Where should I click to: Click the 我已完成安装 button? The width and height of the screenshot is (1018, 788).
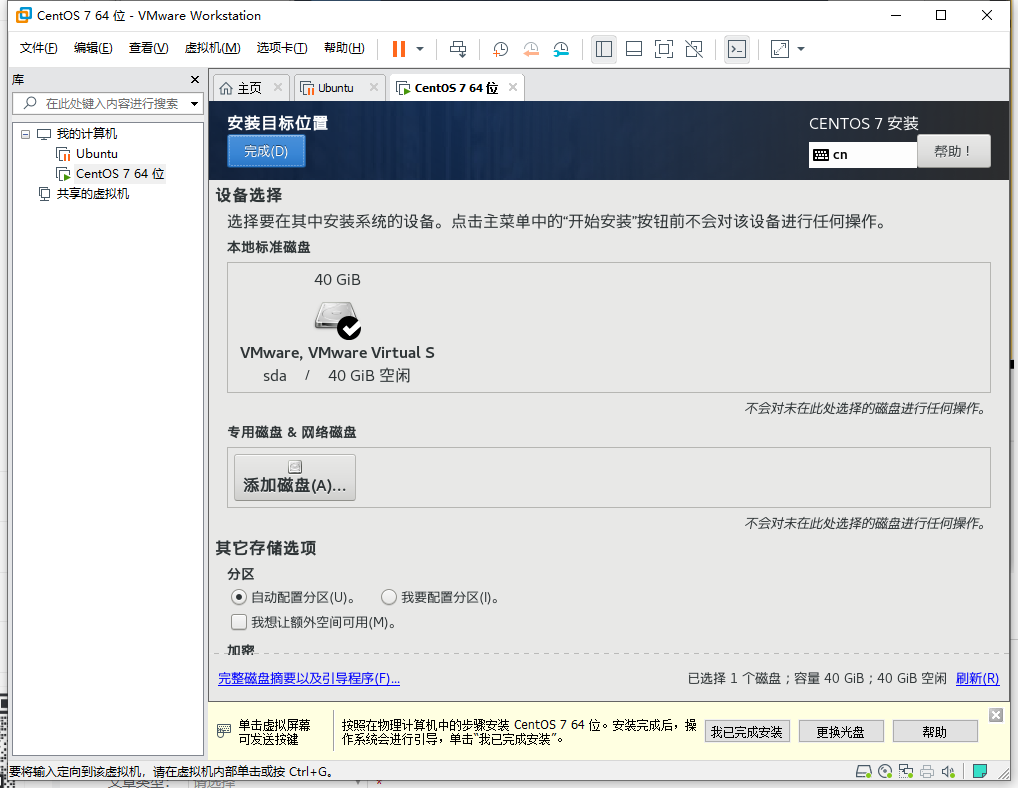point(747,732)
